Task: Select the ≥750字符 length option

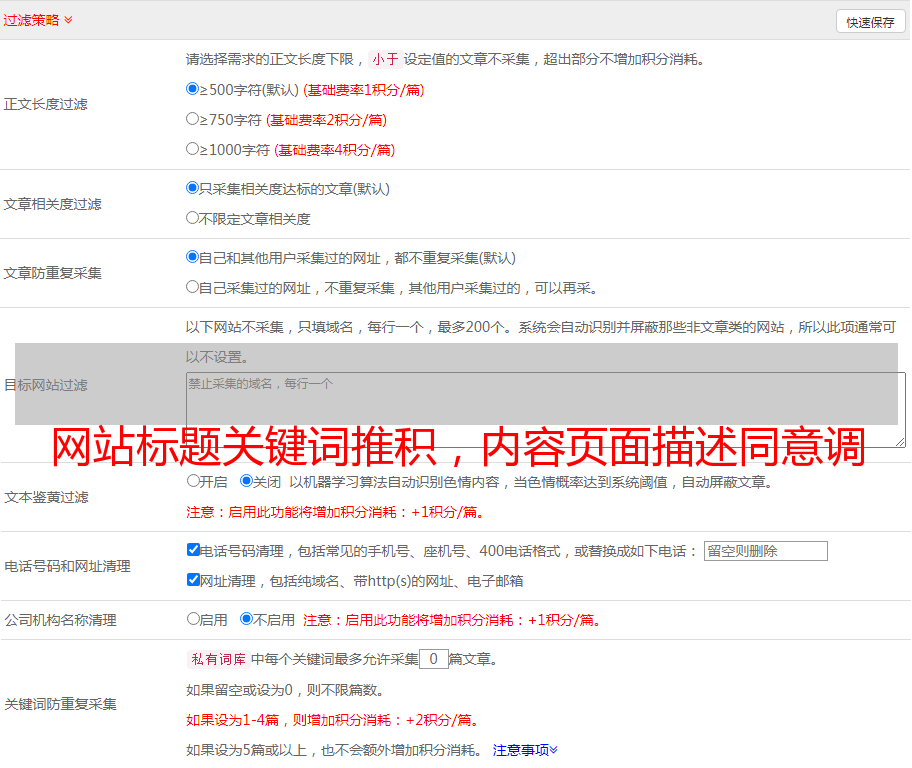Action: pos(193,119)
